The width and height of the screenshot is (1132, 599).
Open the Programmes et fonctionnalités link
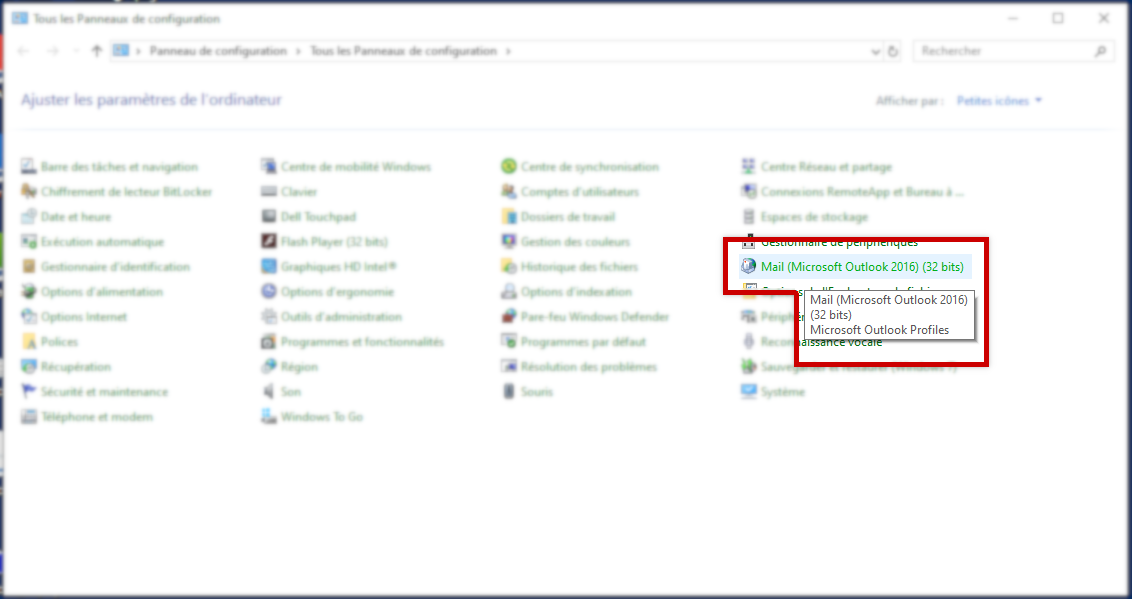pos(361,342)
